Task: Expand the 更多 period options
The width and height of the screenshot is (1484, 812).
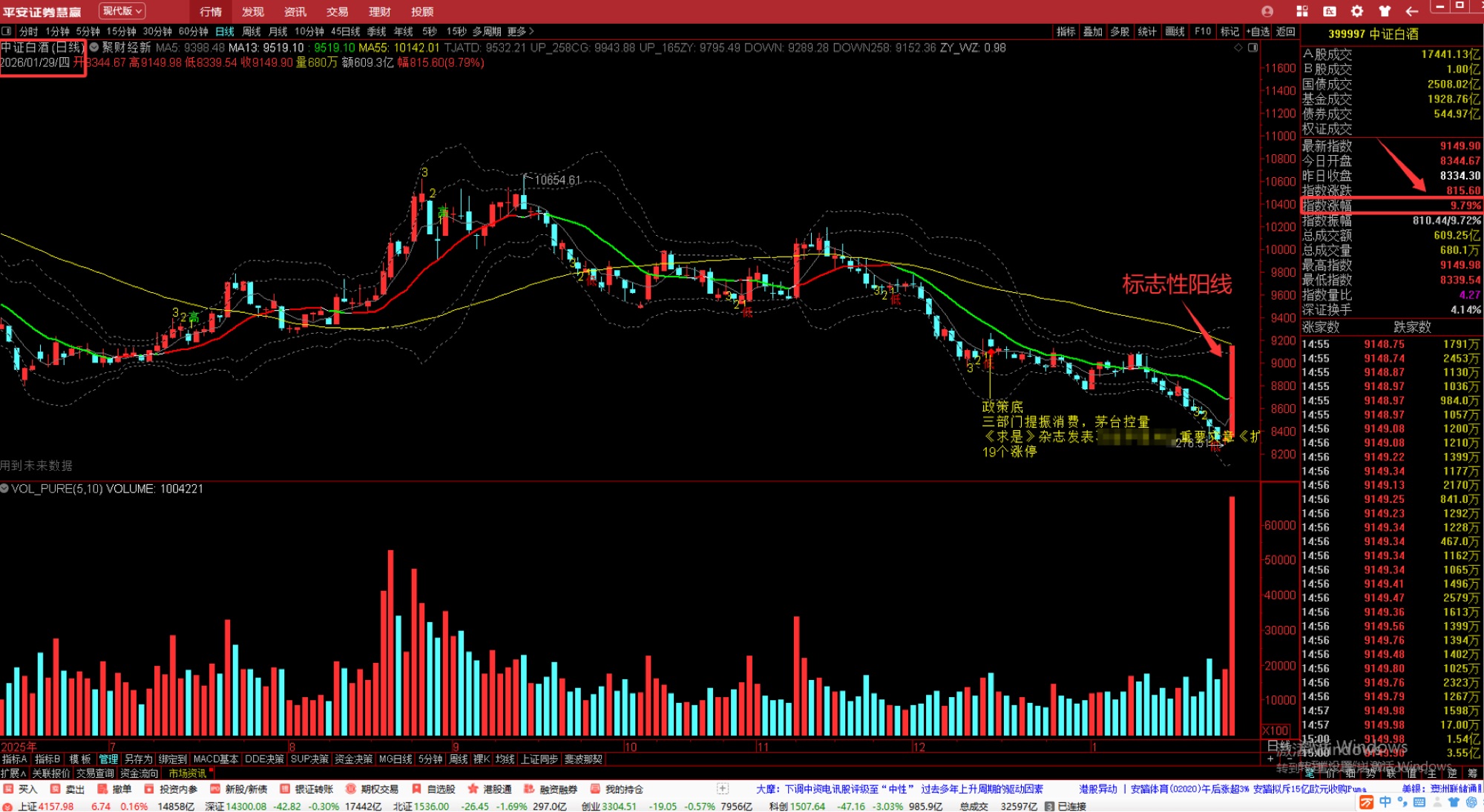Action: [520, 31]
